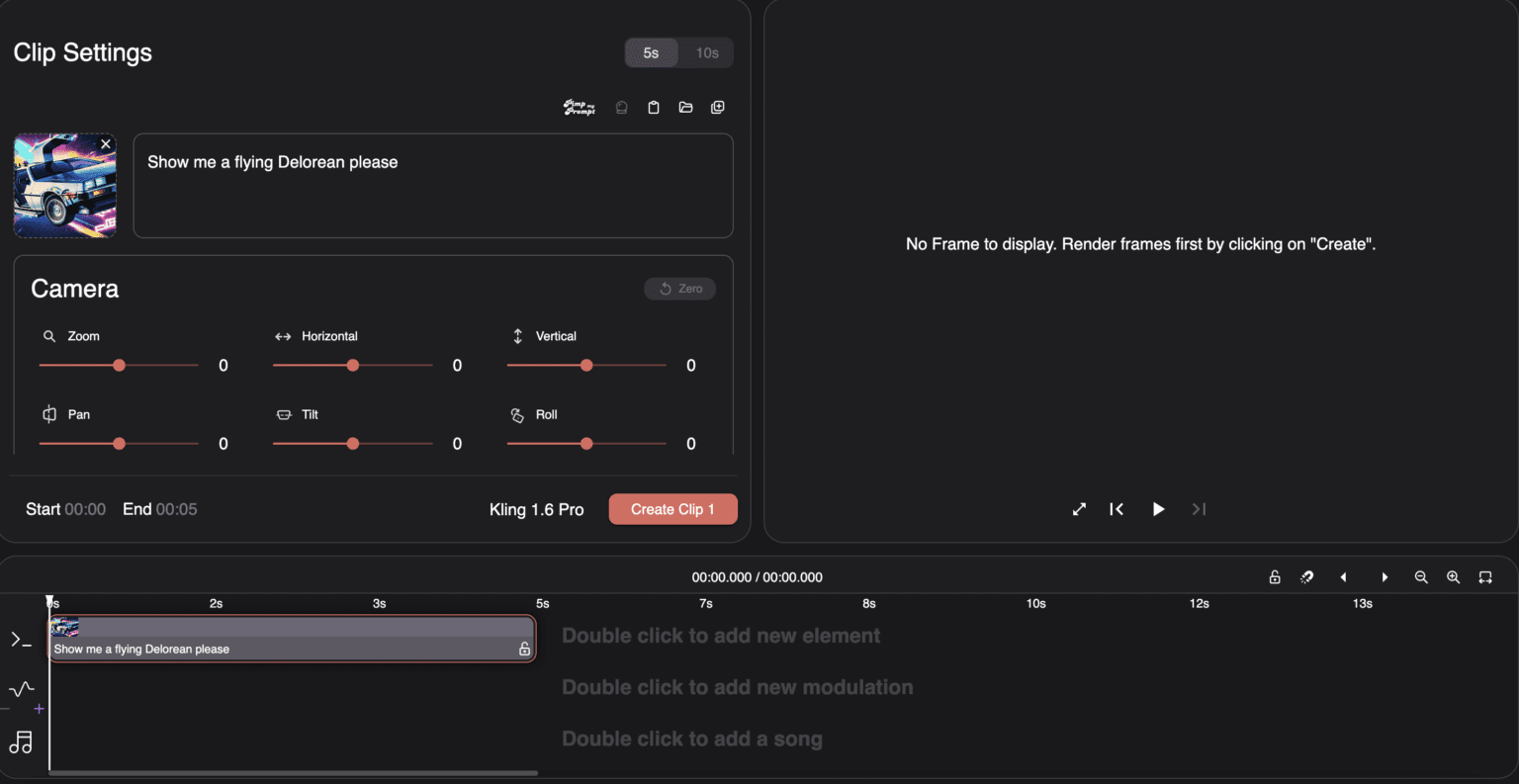Click the waveform modulation icon in sidebar
1519x784 pixels.
click(x=21, y=691)
